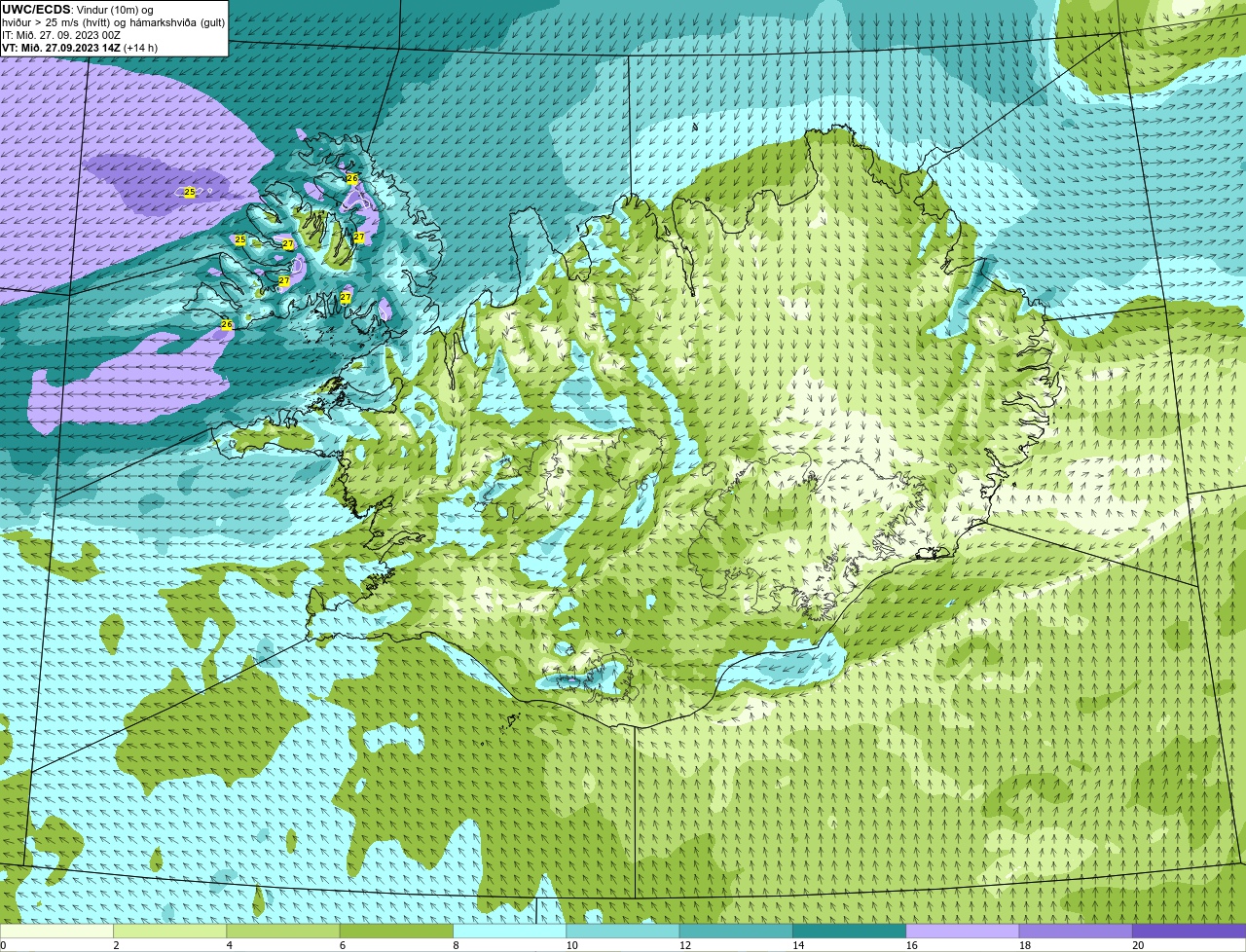Click gust label 25 inside offshore dark purple patch
The image size is (1246, 952).
click(x=190, y=193)
